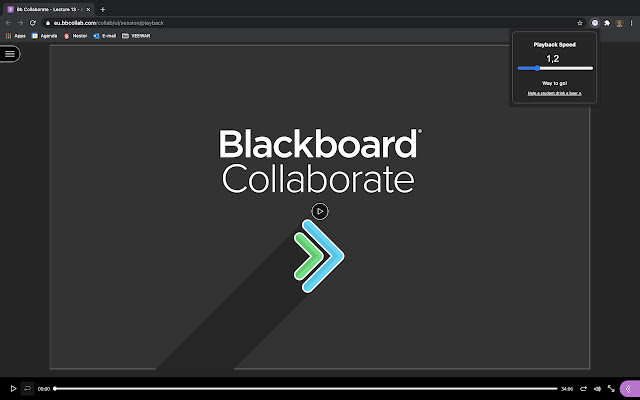Select the Bb Collaborate Lecture 13 tab
Viewport: 640px width, 400px height.
(49, 9)
